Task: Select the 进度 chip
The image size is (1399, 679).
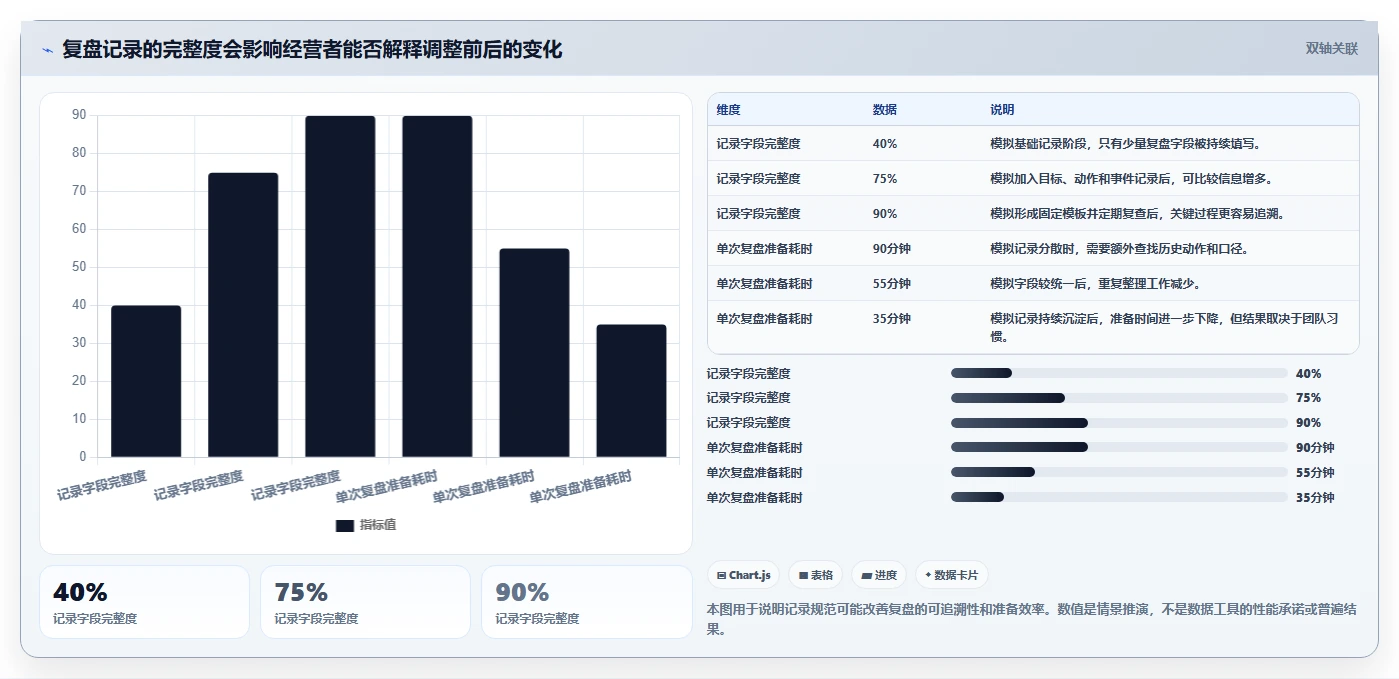Action: (880, 575)
